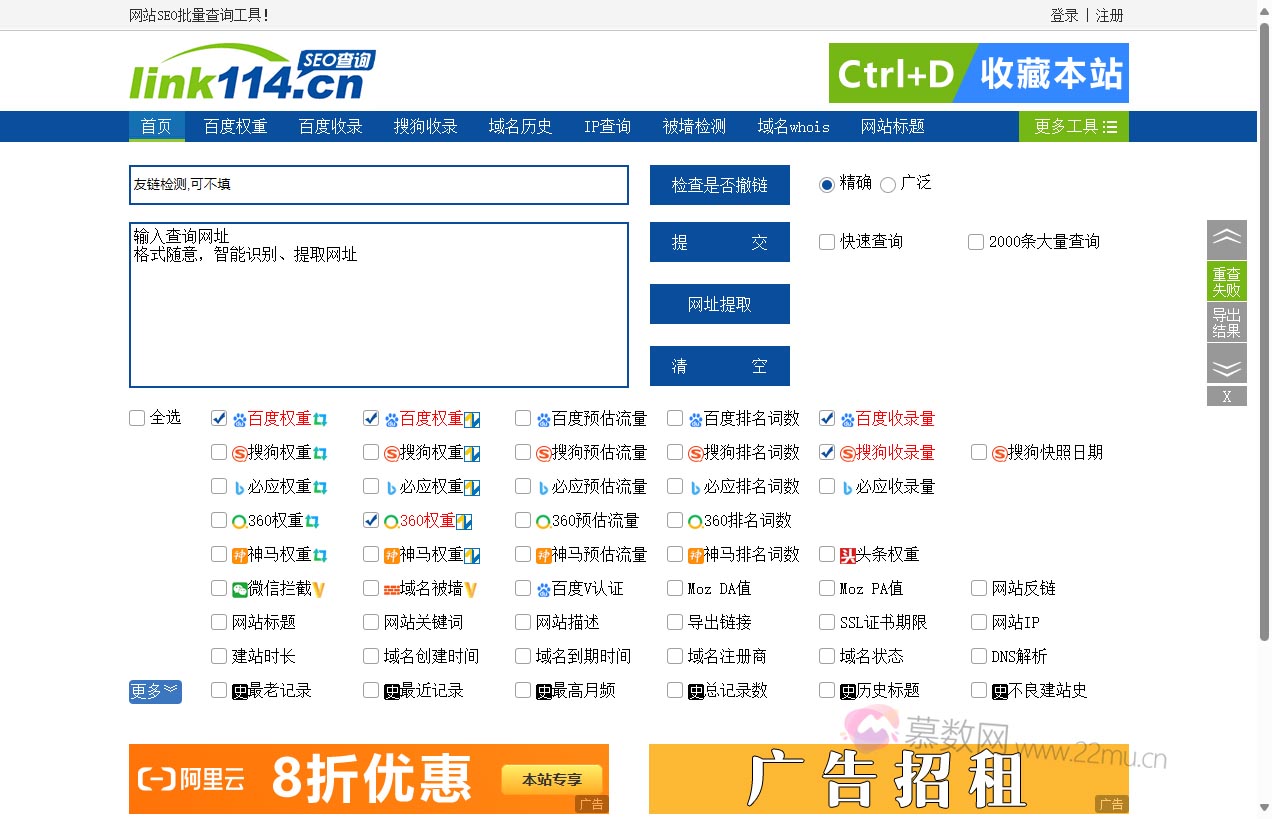Open the 阿里云 8折优惠 ad banner
The image size is (1272, 819).
coord(368,778)
